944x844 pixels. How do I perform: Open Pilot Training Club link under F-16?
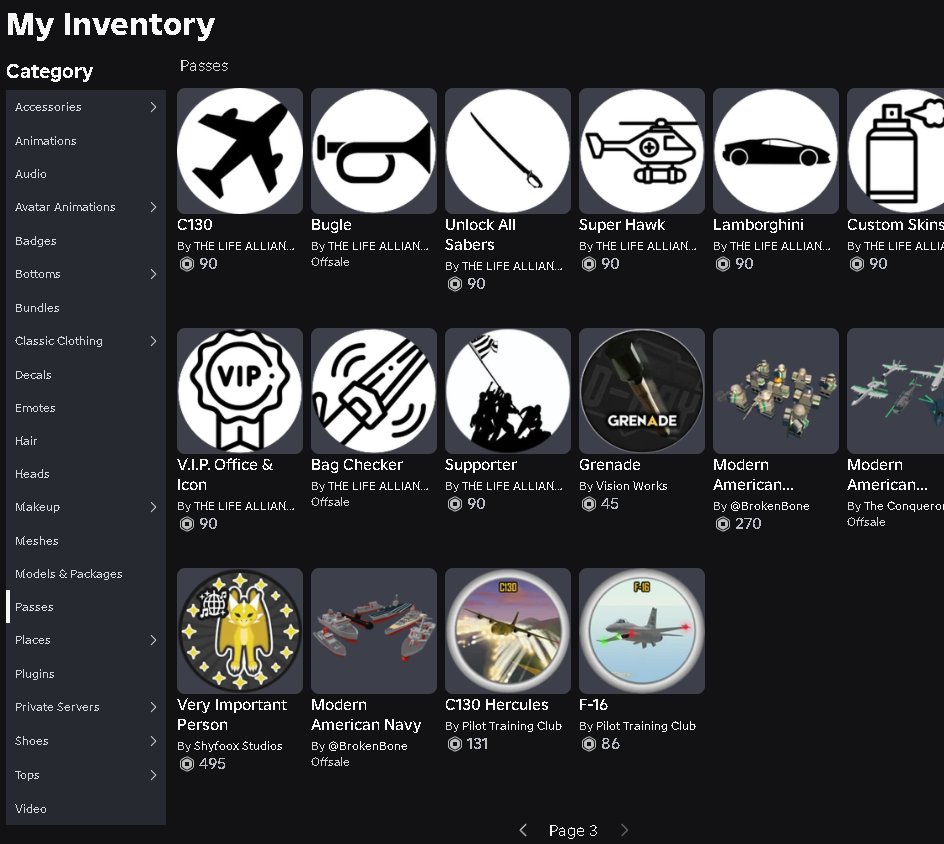tap(645, 726)
